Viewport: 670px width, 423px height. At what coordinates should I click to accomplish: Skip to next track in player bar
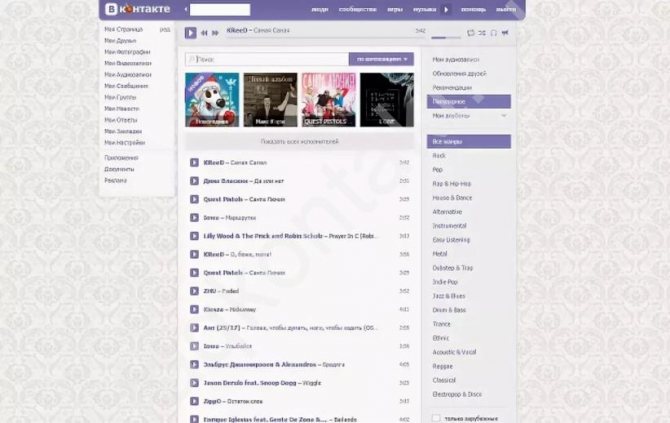click(x=215, y=33)
